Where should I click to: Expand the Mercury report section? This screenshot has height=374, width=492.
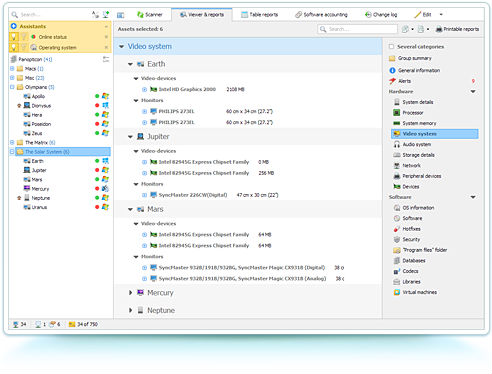point(130,293)
